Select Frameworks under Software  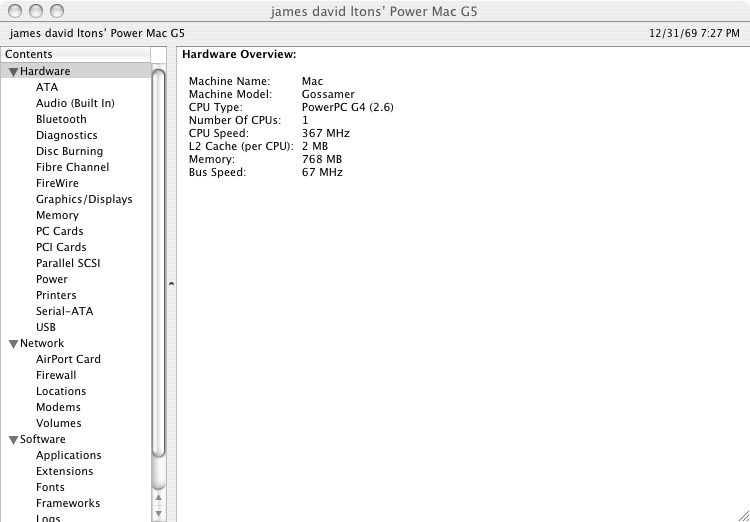pyautogui.click(x=68, y=503)
